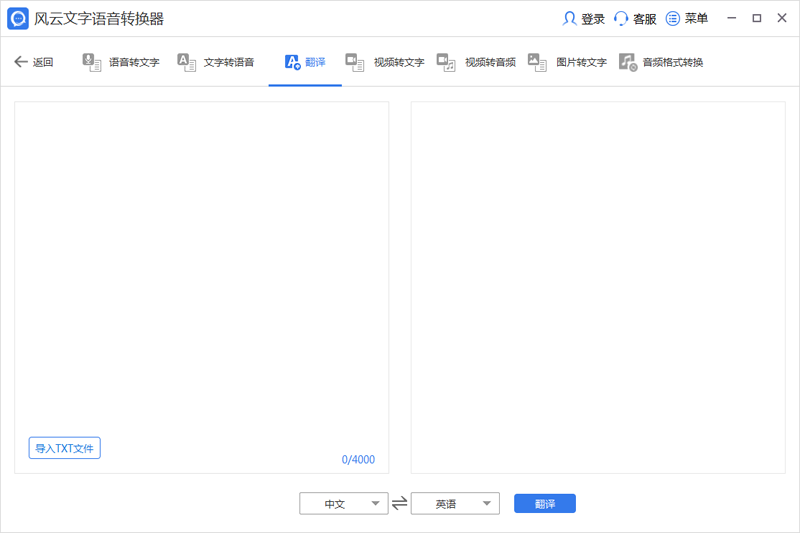The height and width of the screenshot is (533, 800).
Task: Click 登录 to sign in
Action: click(x=585, y=19)
